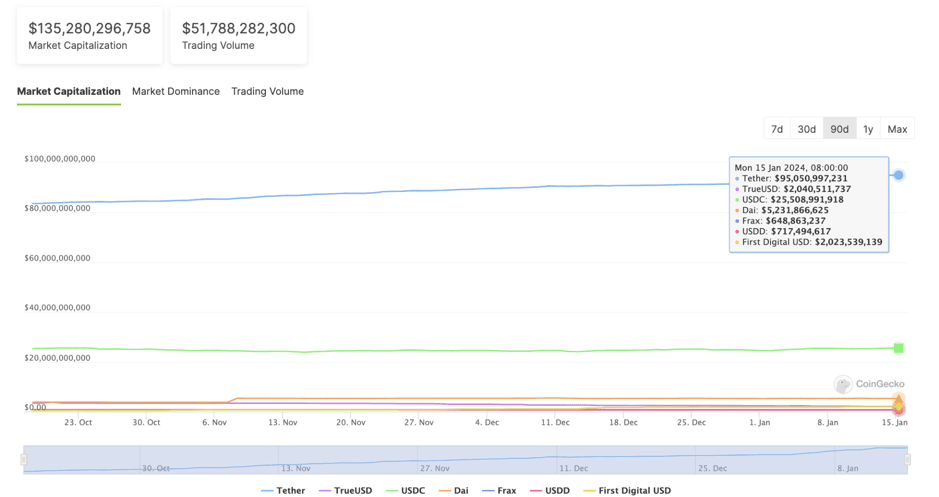Screen dimensions: 939x497
Task: Hide the TrueUSD series via legend
Action: [345, 491]
